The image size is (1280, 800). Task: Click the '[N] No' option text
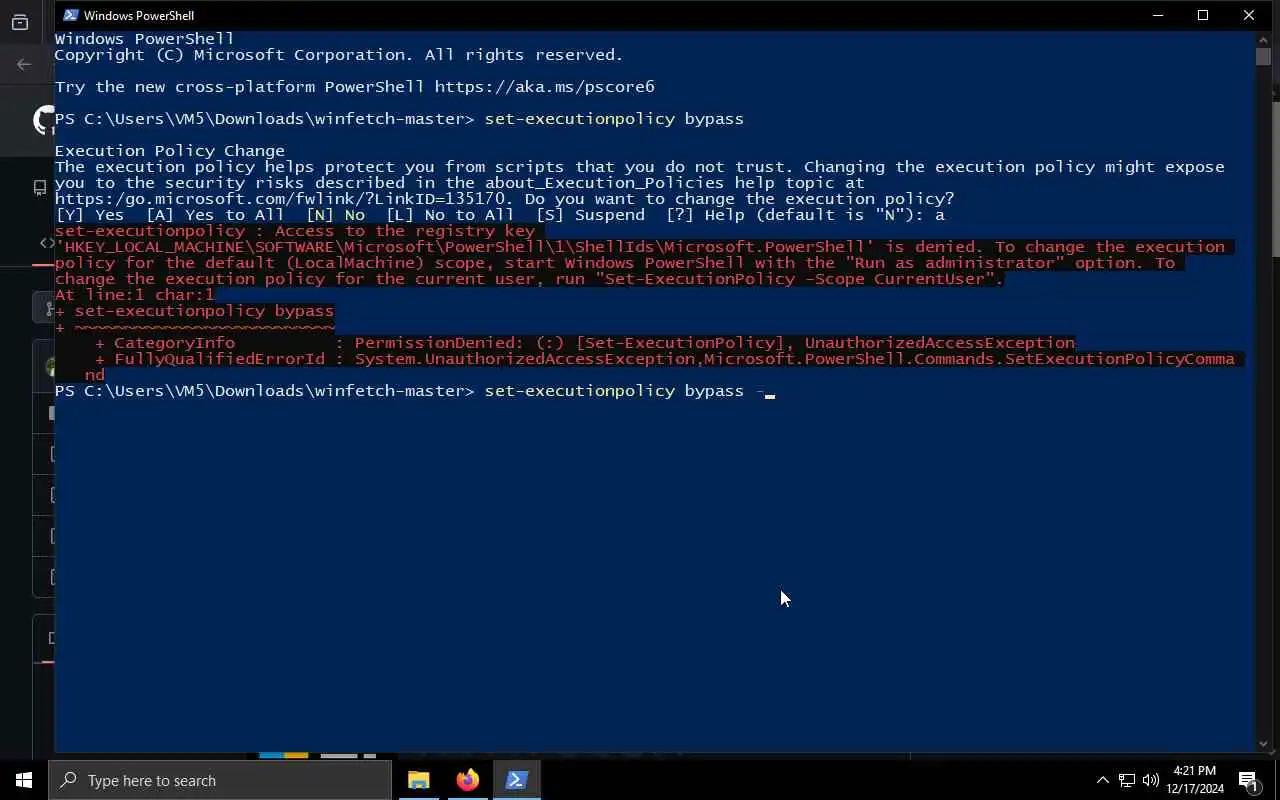click(335, 215)
